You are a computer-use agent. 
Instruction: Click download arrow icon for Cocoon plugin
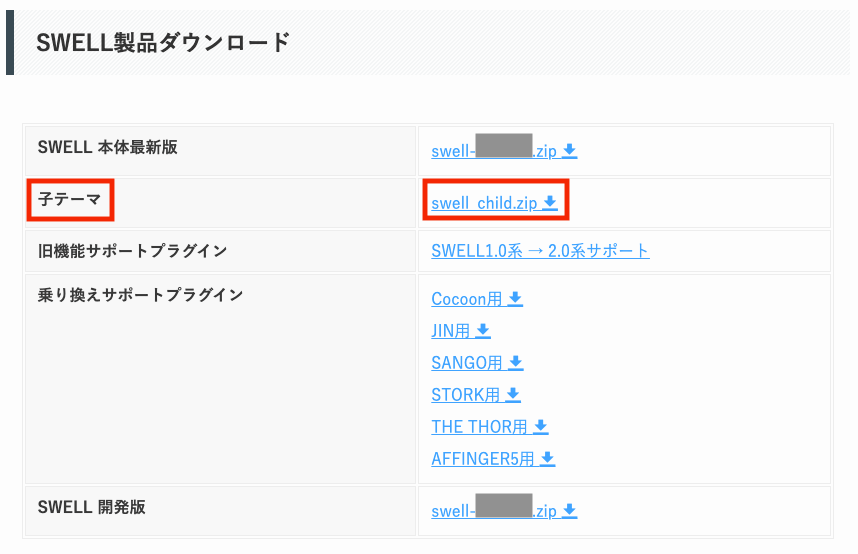516,298
